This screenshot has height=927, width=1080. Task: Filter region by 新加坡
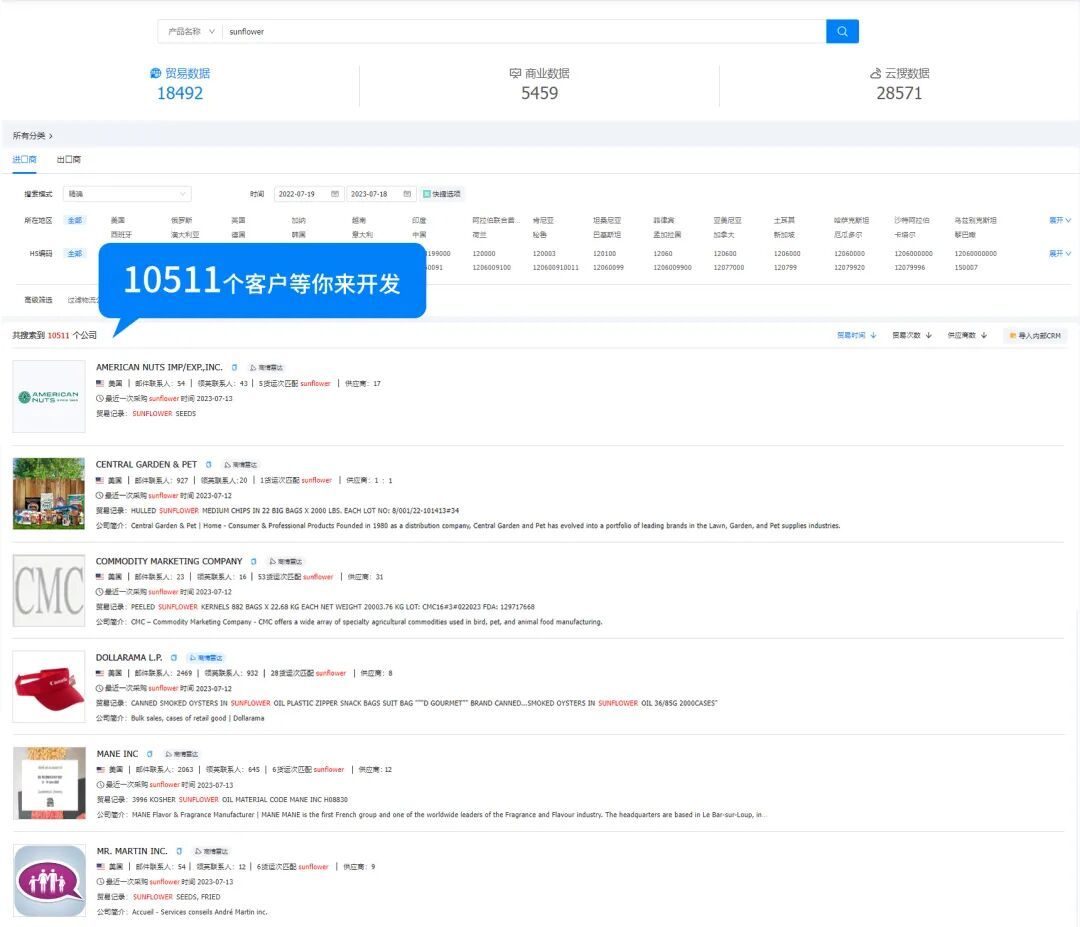coord(784,235)
